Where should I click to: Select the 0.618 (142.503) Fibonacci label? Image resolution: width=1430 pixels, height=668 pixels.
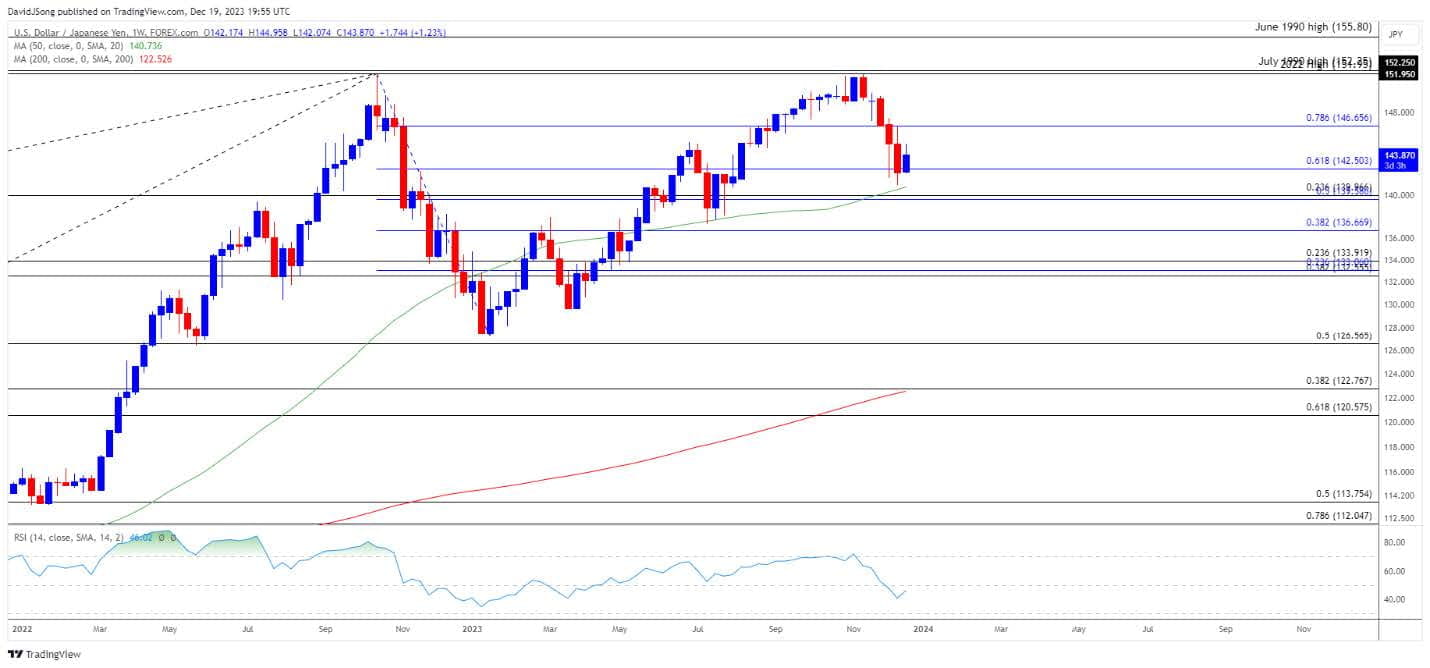(1339, 160)
